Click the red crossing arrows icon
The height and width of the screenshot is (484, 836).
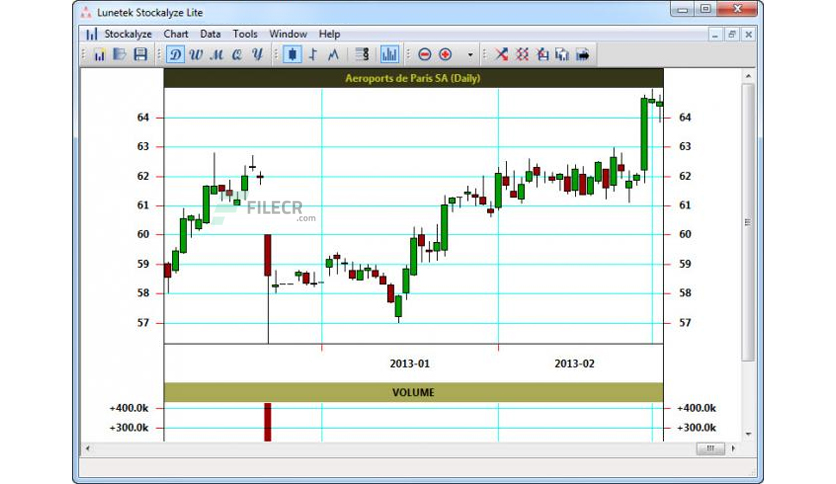tap(501, 54)
